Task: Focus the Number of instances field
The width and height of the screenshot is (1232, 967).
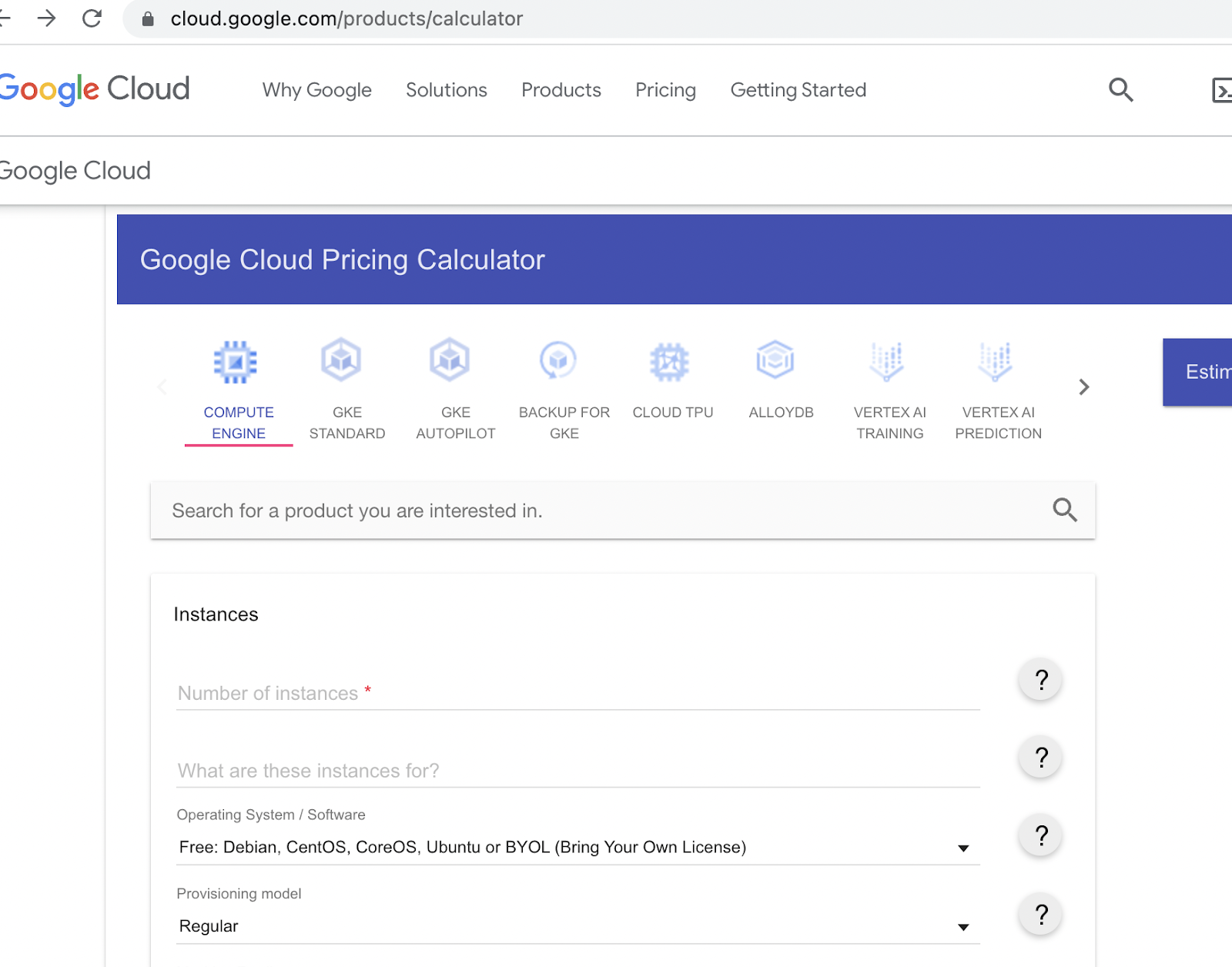Action: (578, 692)
